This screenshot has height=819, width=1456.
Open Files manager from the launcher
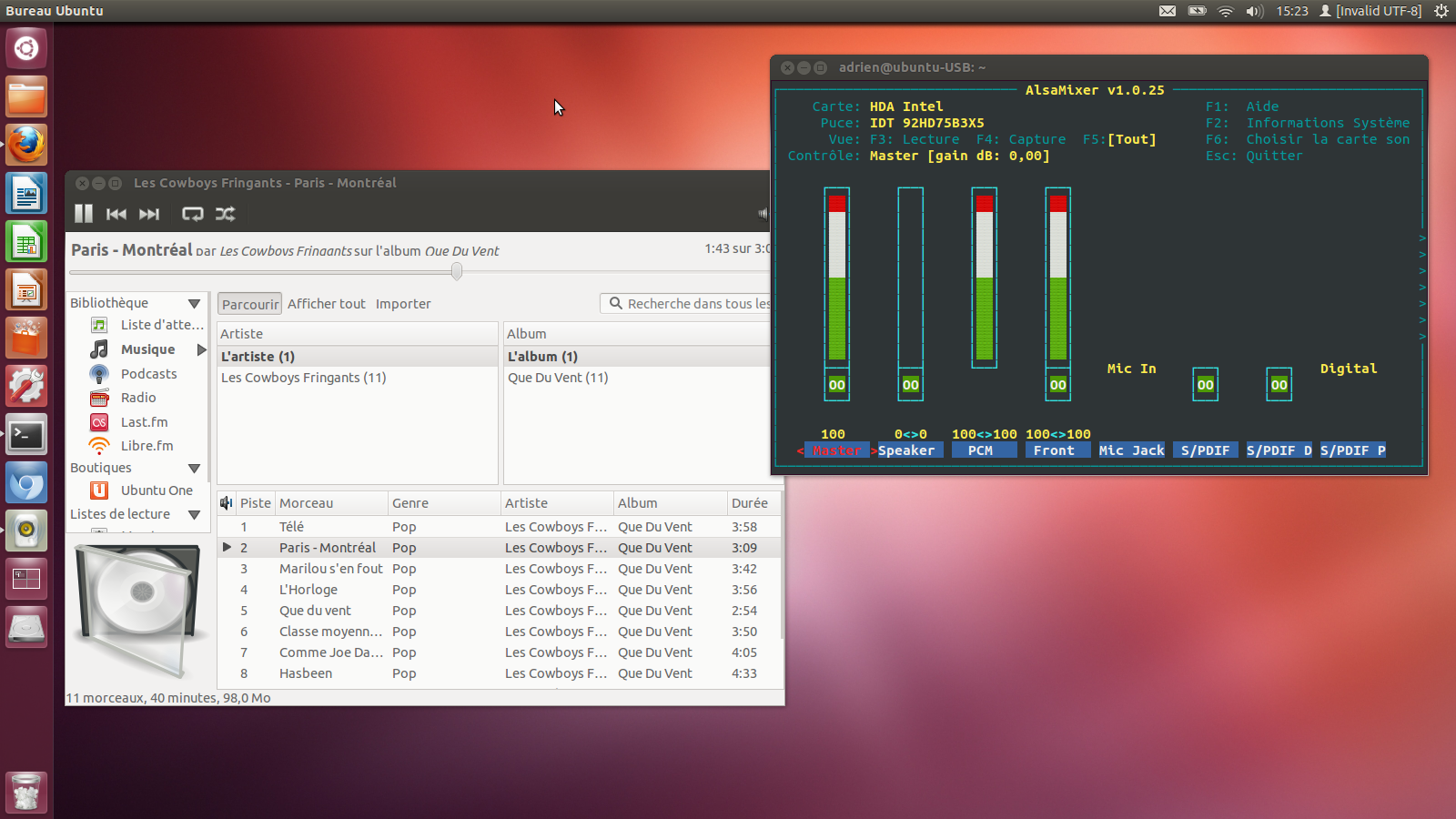click(x=26, y=96)
